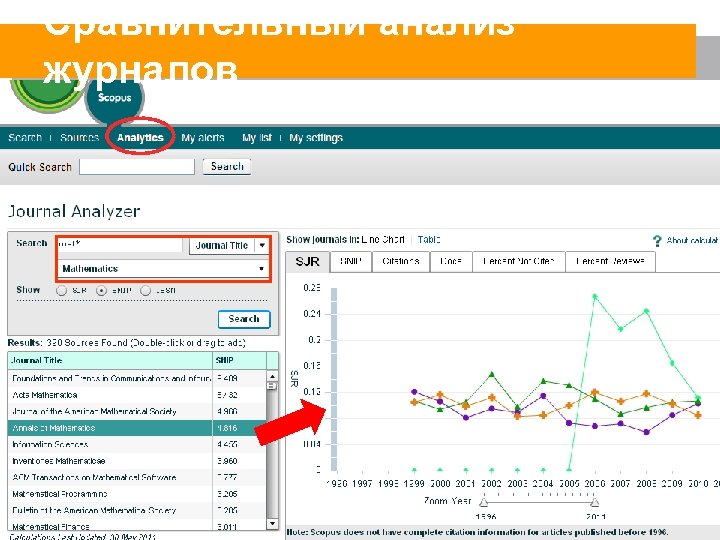Open the Mathematics subject area dropdown
720x540 pixels.
coord(163,269)
